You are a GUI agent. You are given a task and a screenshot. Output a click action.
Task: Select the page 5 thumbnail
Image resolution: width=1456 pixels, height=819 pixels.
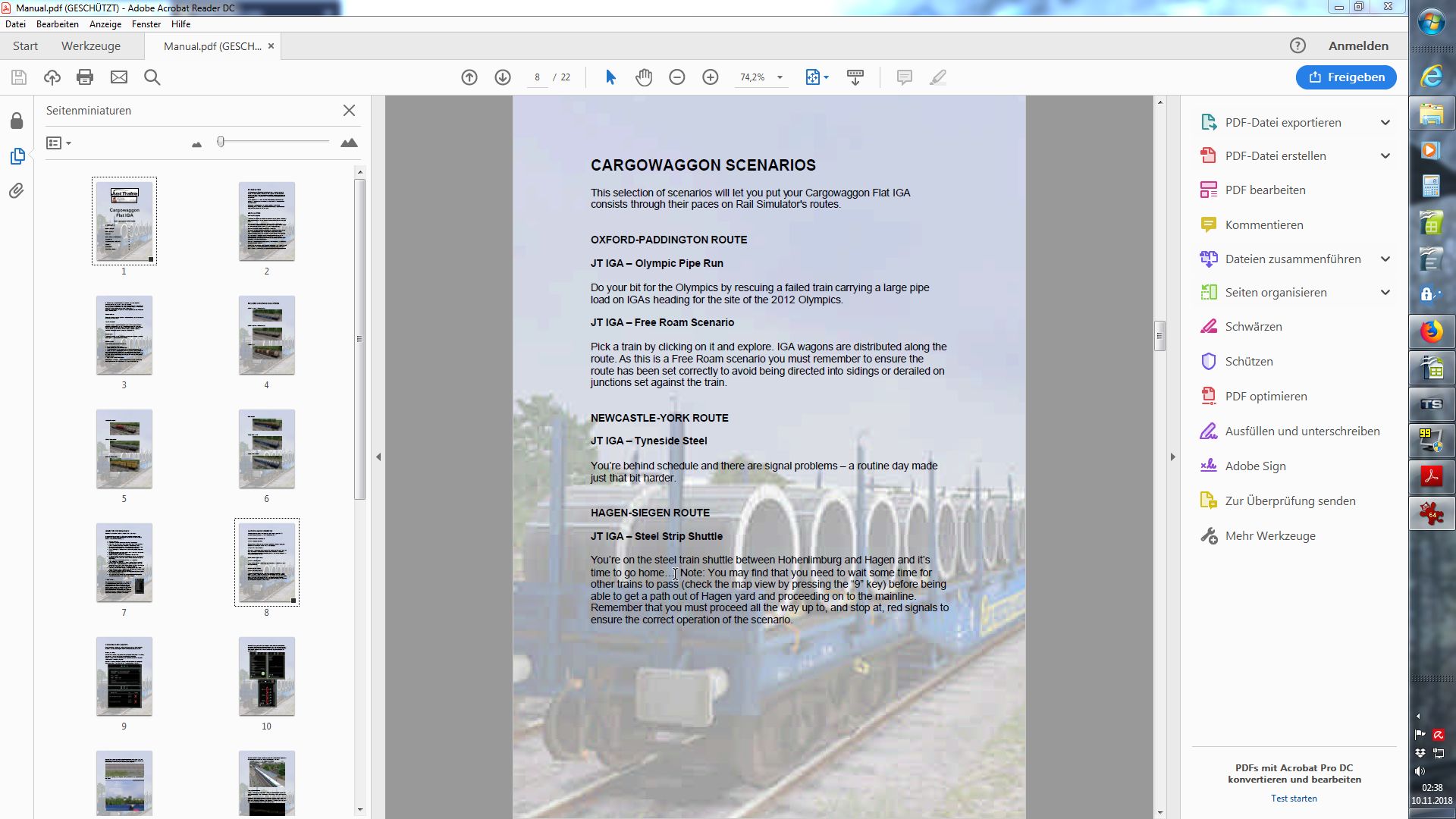124,449
